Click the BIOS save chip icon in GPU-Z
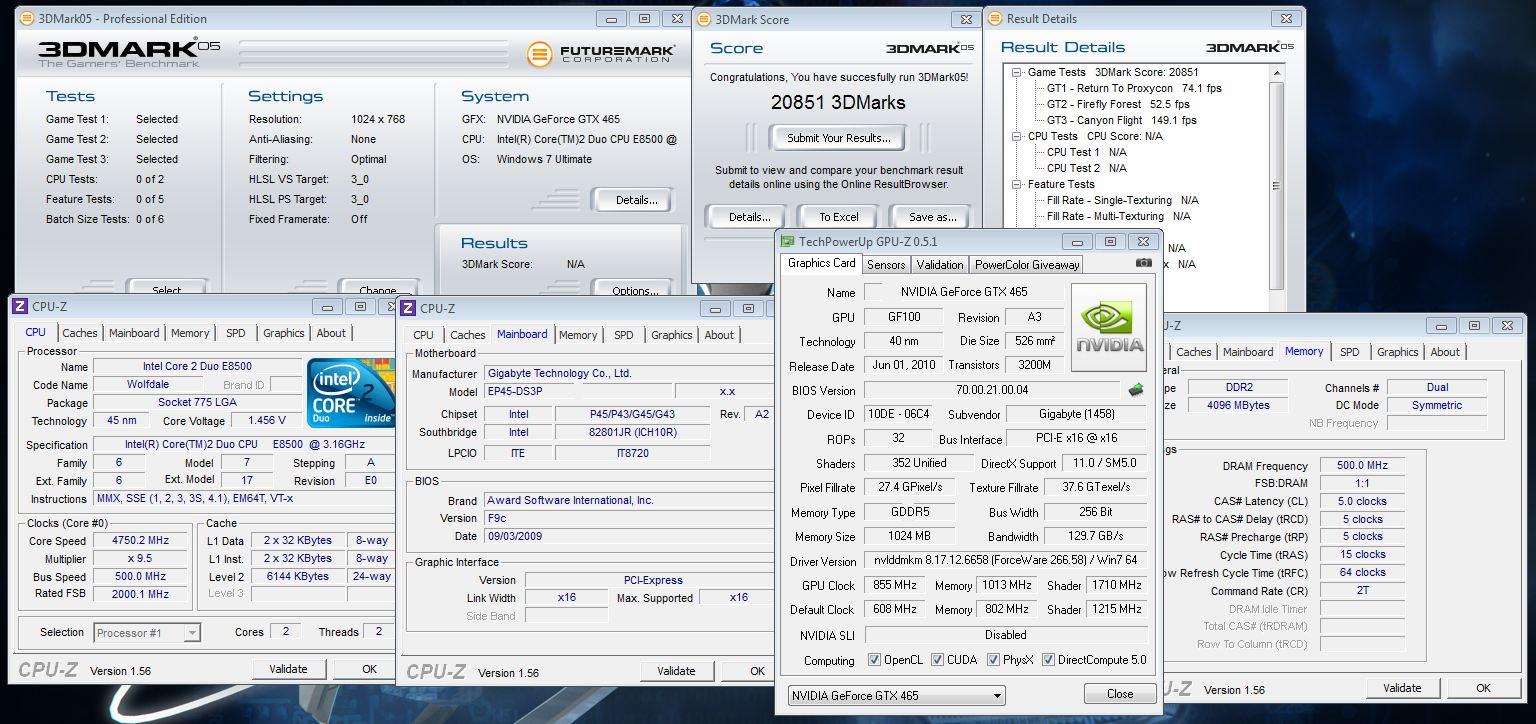This screenshot has width=1536, height=724. tap(1136, 390)
